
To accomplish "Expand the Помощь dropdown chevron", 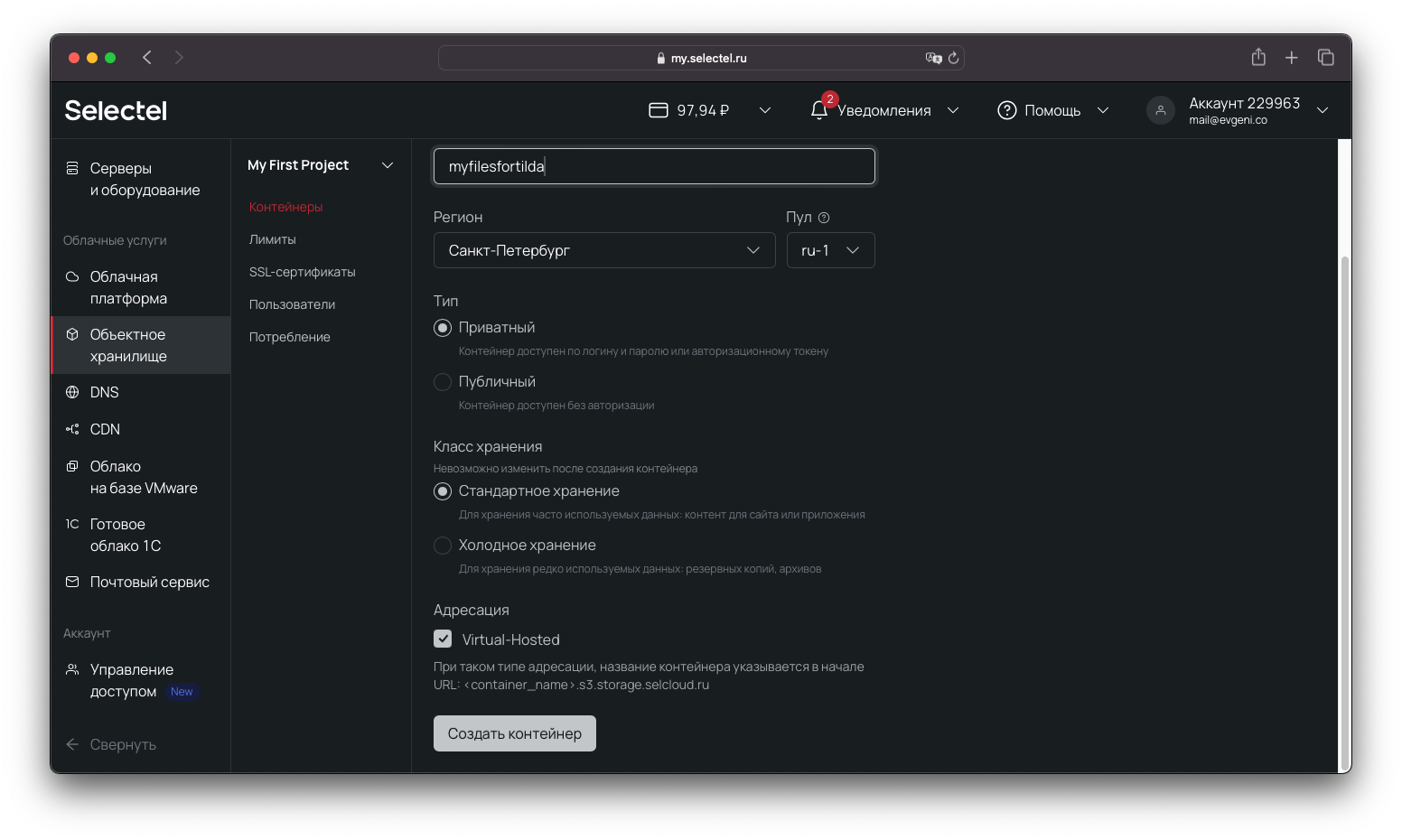I will (x=1103, y=110).
